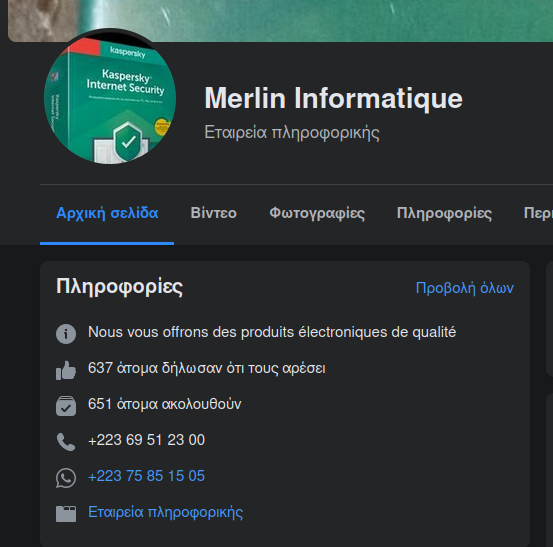Screen dimensions: 553x547
Task: Click the thumbs-up likes icon
Action: (x=66, y=370)
